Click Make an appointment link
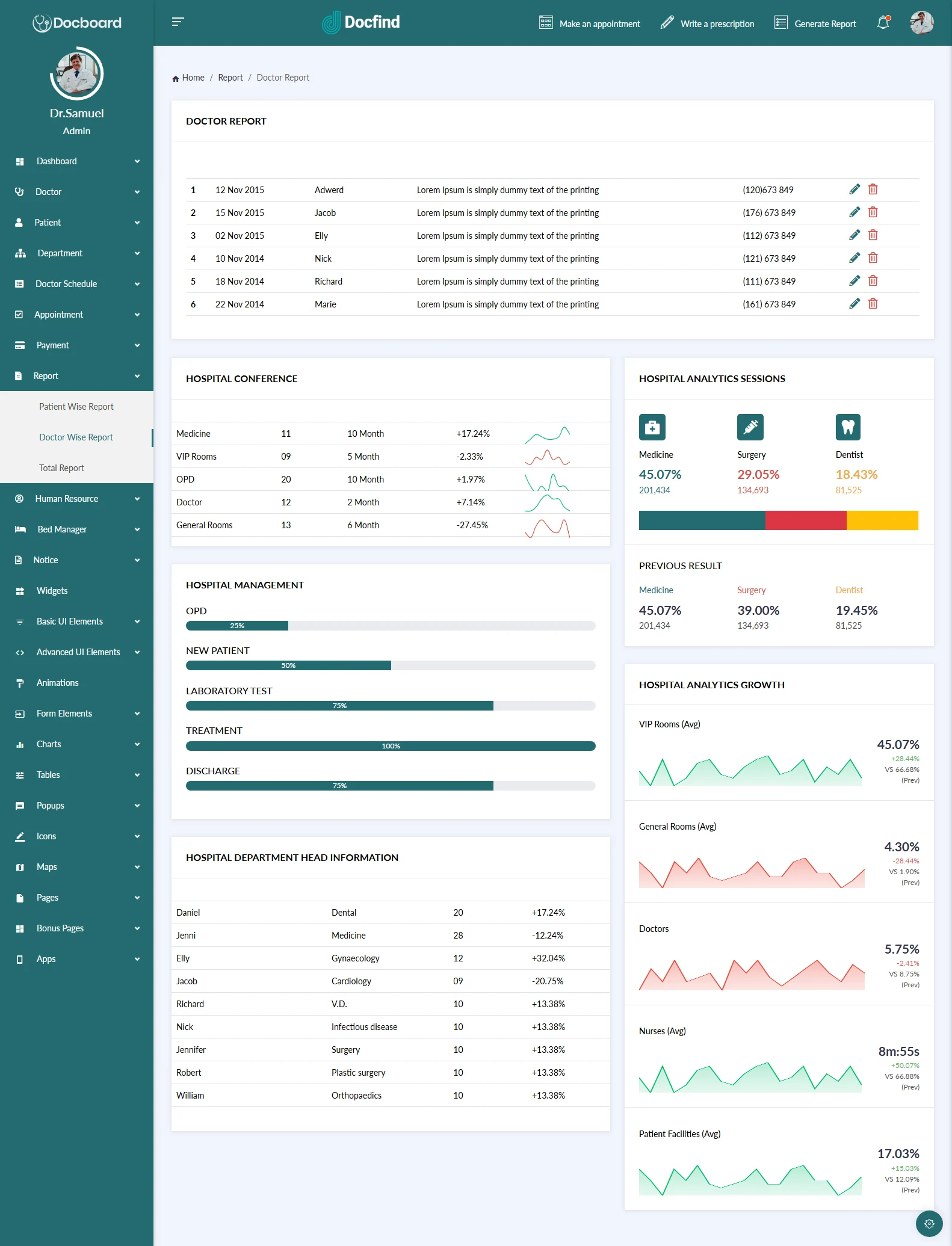The width and height of the screenshot is (952, 1246). coord(590,23)
